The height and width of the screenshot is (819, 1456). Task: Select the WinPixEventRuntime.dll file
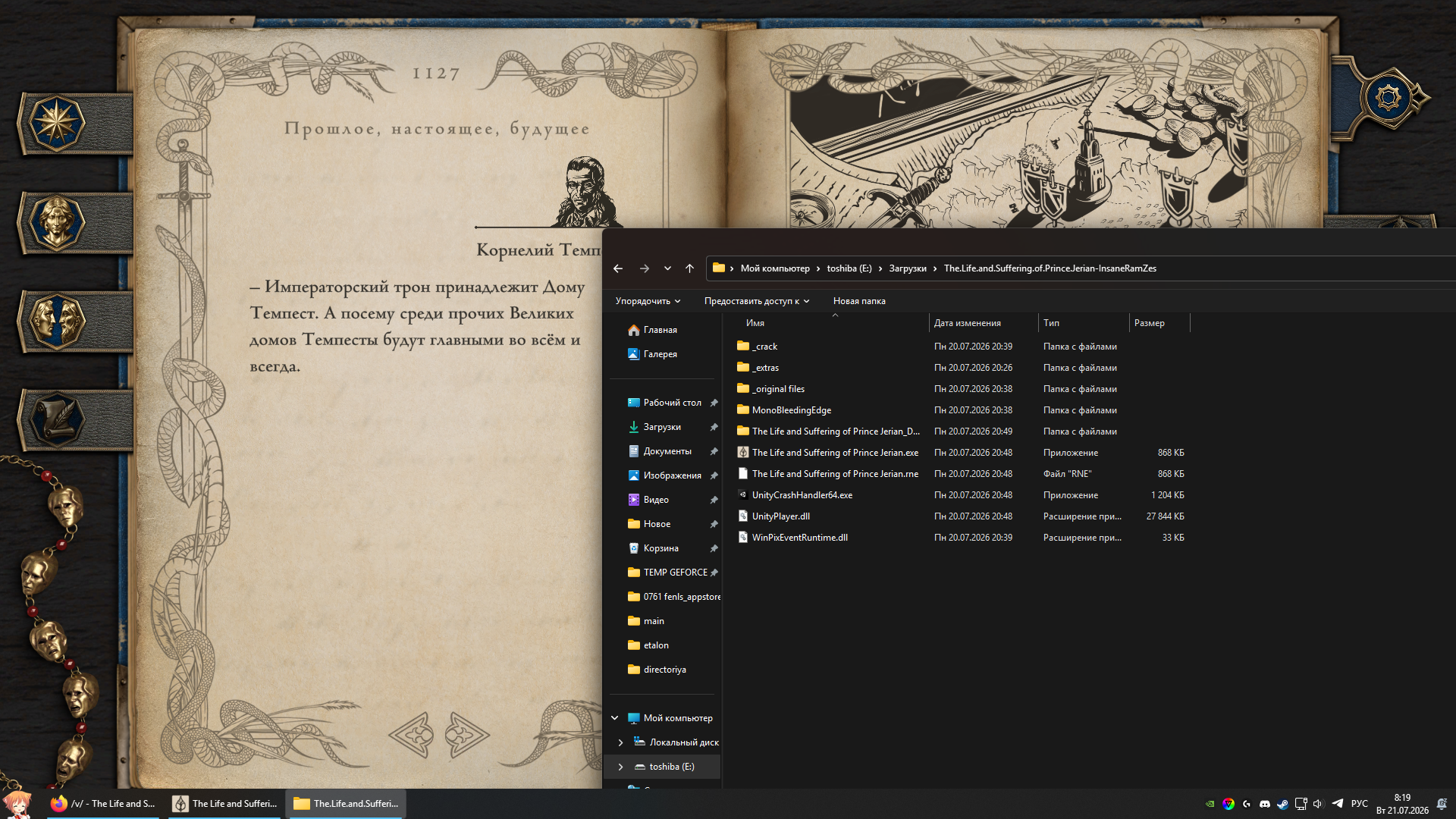800,538
